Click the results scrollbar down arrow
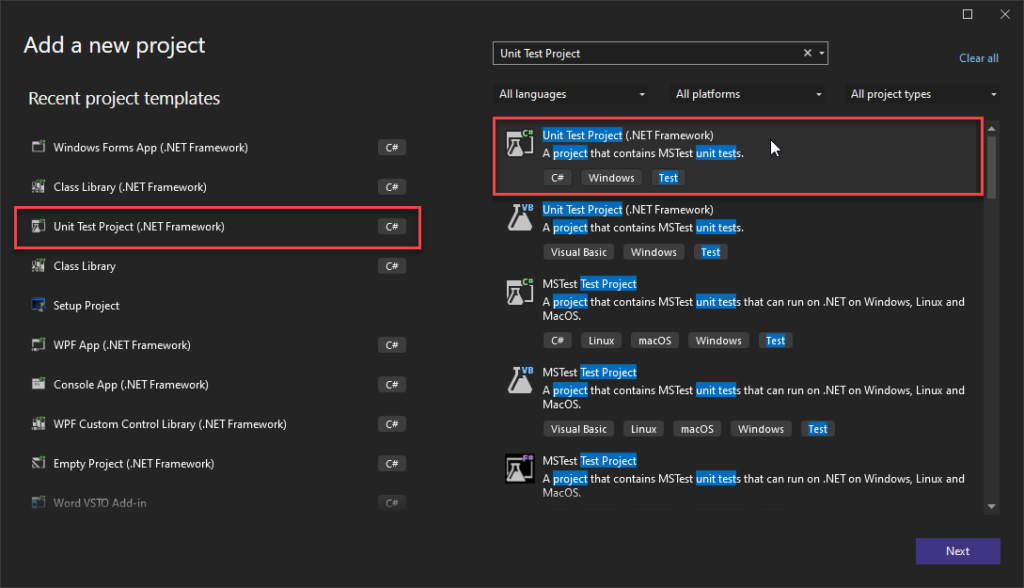The width and height of the screenshot is (1024, 588). (991, 506)
